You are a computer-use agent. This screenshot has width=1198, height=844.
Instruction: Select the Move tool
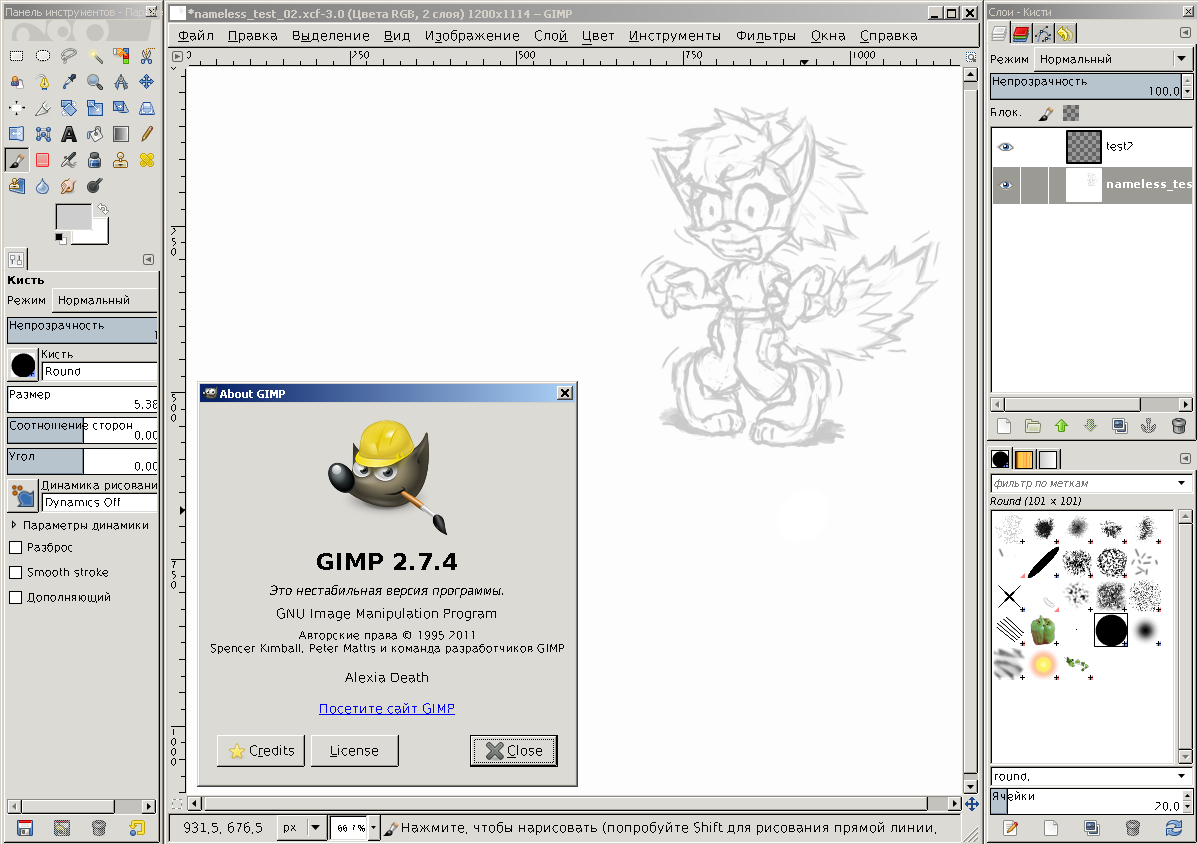147,82
